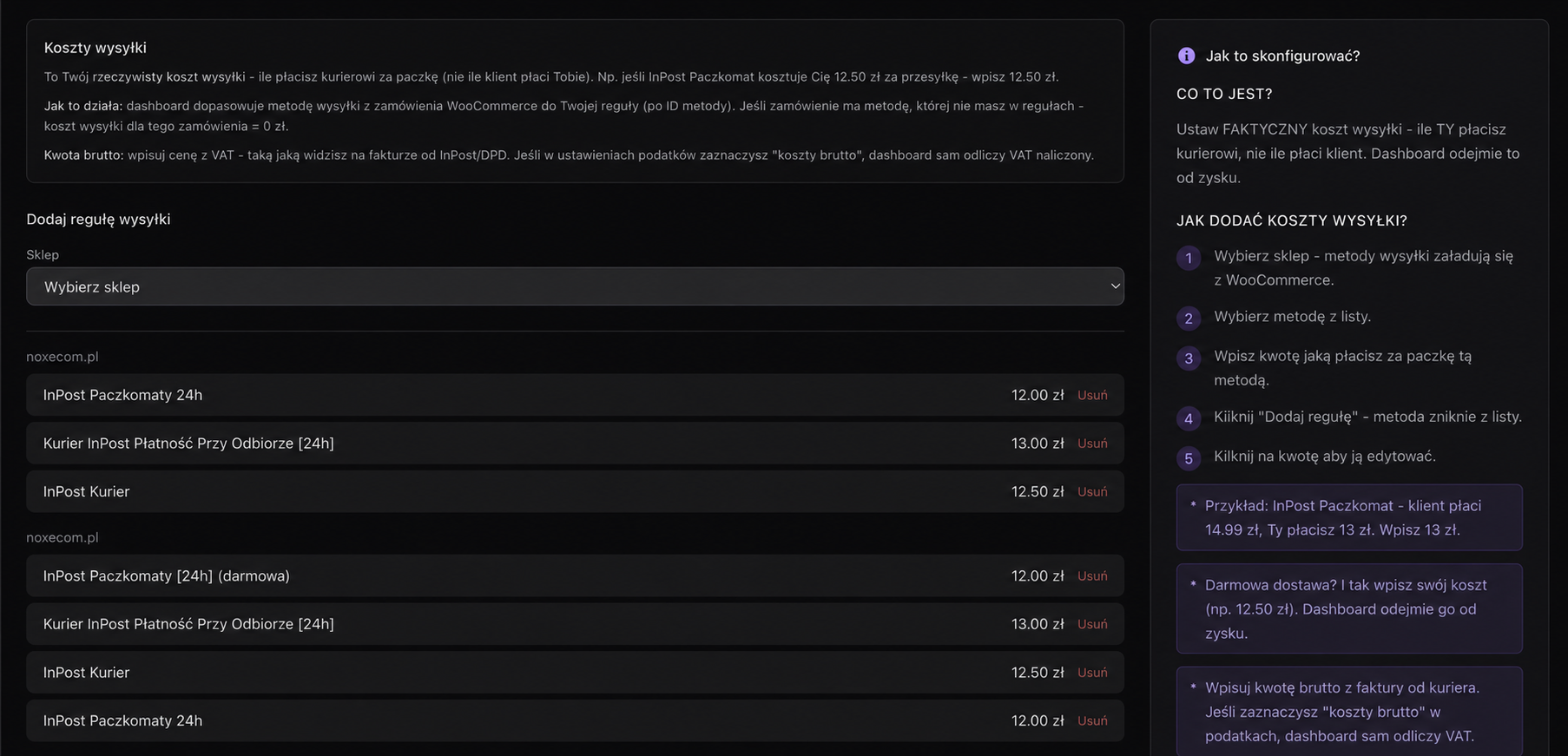Edit 12.50 zł for InPost Kurier, second group
1568x756 pixels.
tap(1037, 673)
